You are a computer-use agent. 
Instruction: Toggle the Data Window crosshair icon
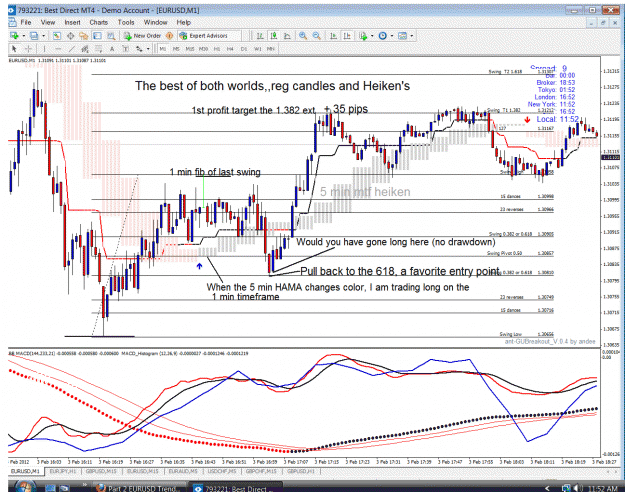coord(71,36)
